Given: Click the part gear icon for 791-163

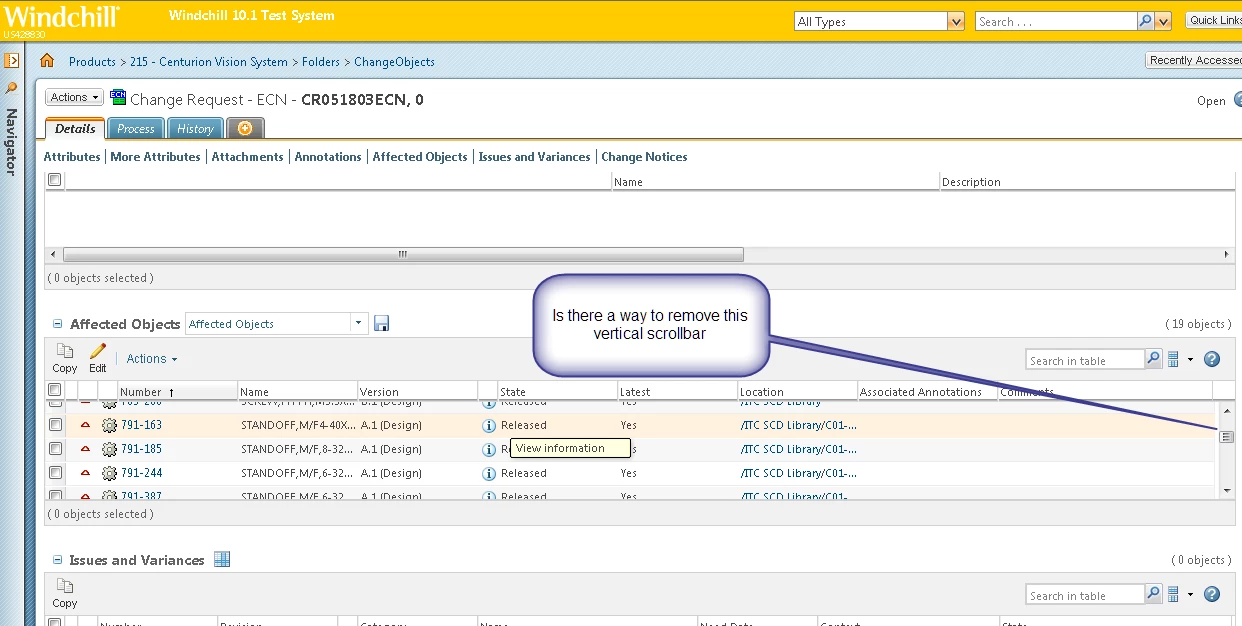Looking at the screenshot, I should [109, 425].
